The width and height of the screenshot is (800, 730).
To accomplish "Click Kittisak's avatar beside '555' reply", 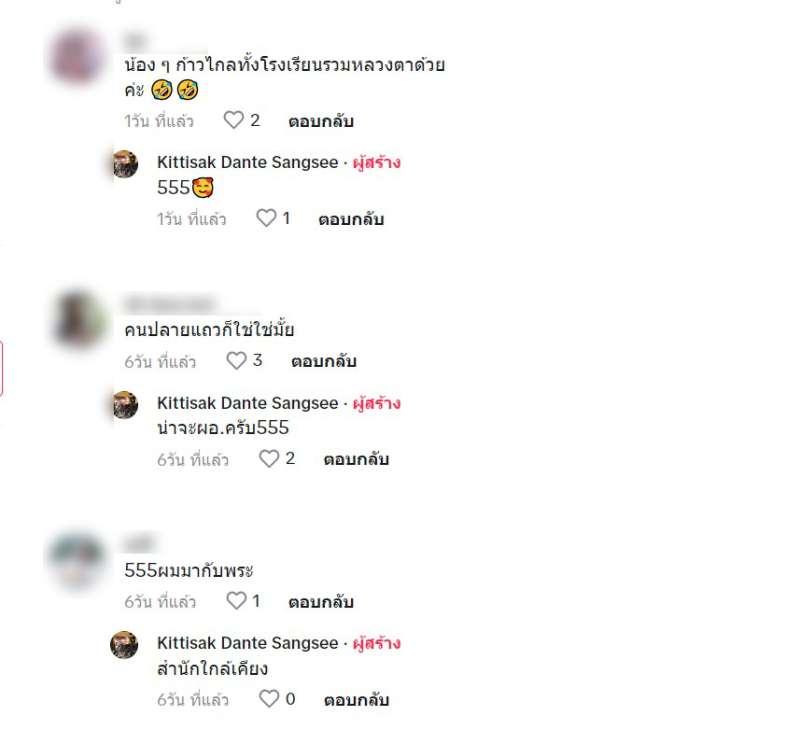I will point(125,164).
